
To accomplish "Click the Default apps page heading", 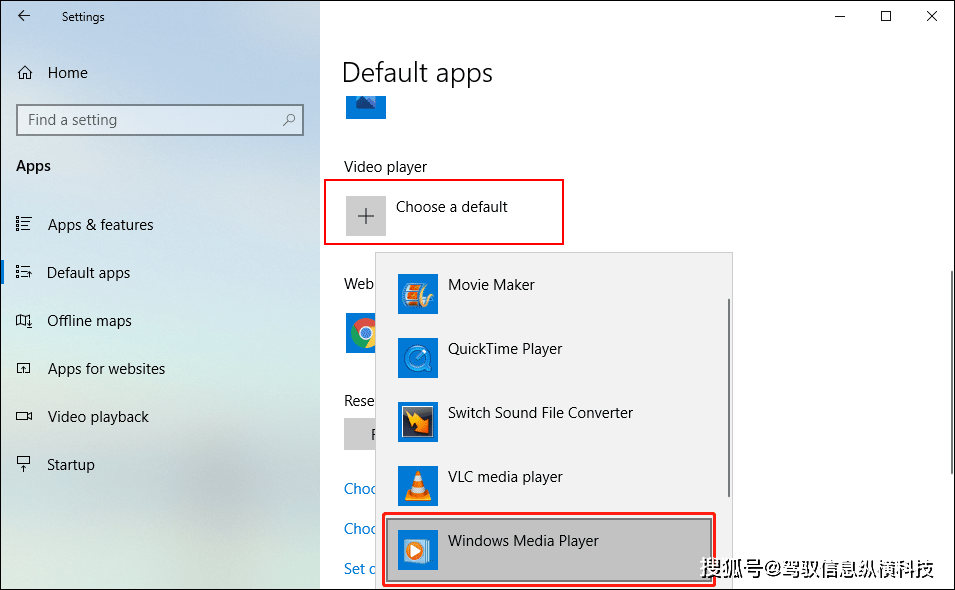I will [x=417, y=73].
